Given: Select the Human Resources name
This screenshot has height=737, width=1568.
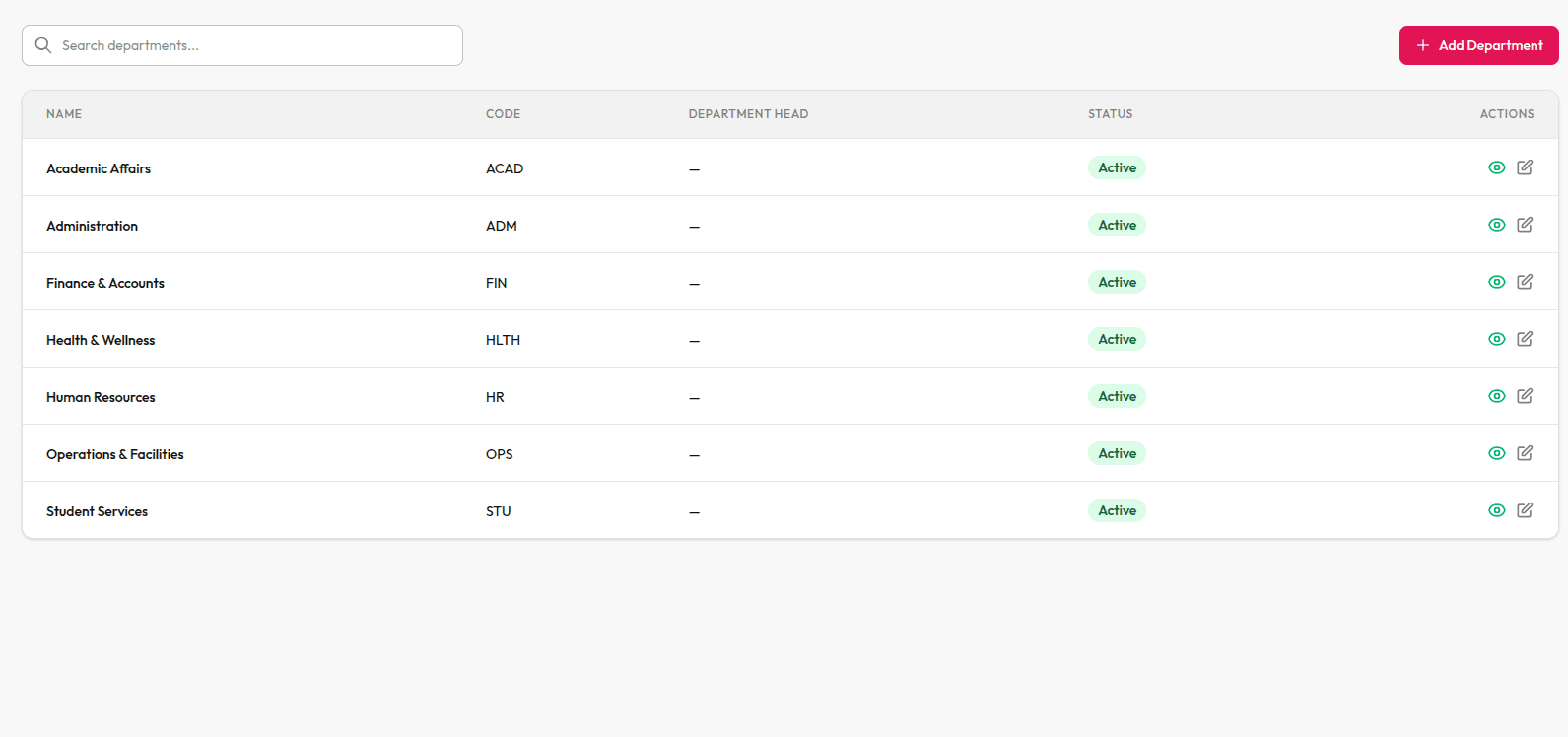Looking at the screenshot, I should click(x=101, y=397).
